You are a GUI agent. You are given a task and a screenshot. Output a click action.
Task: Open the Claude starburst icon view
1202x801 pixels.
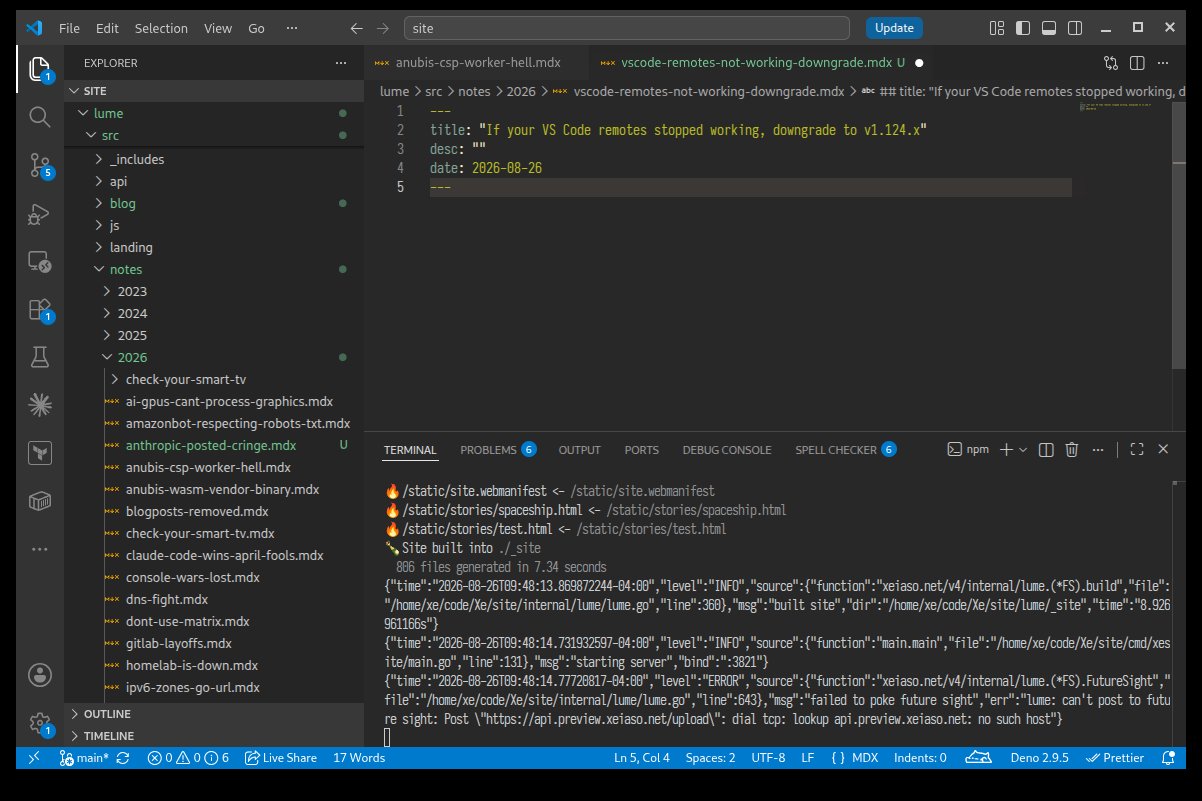[39, 404]
